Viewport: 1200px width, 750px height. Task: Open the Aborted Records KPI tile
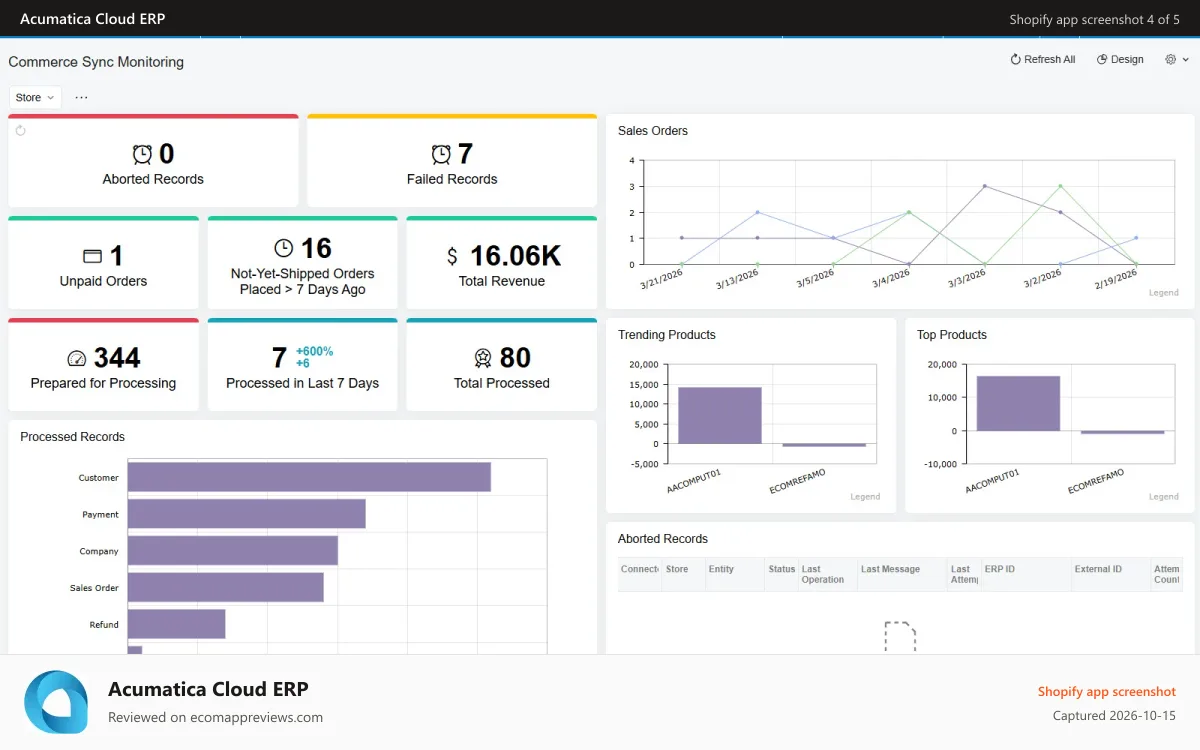(153, 161)
